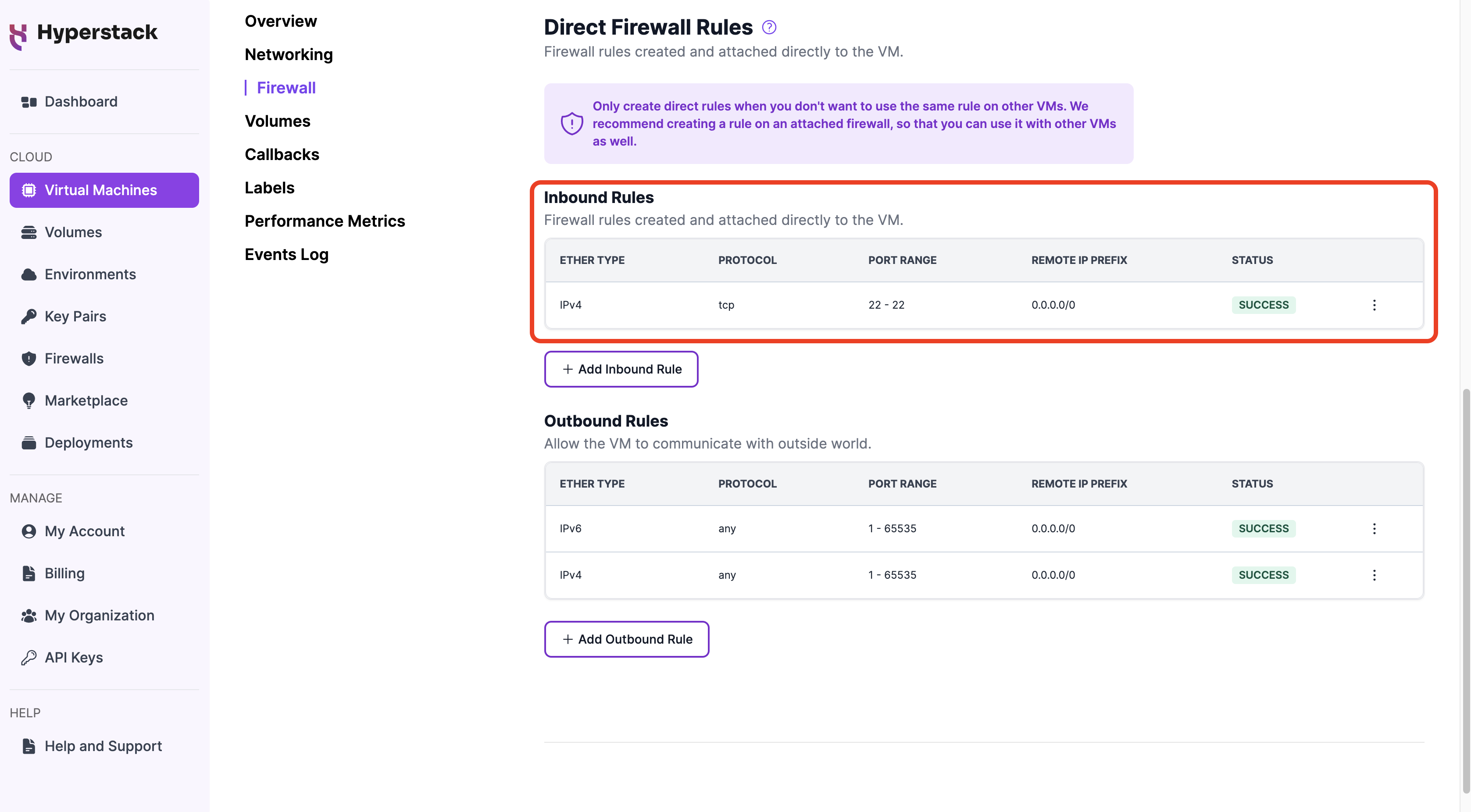This screenshot has height=812, width=1471.
Task: Open Marketplace from sidebar
Action: click(104, 401)
